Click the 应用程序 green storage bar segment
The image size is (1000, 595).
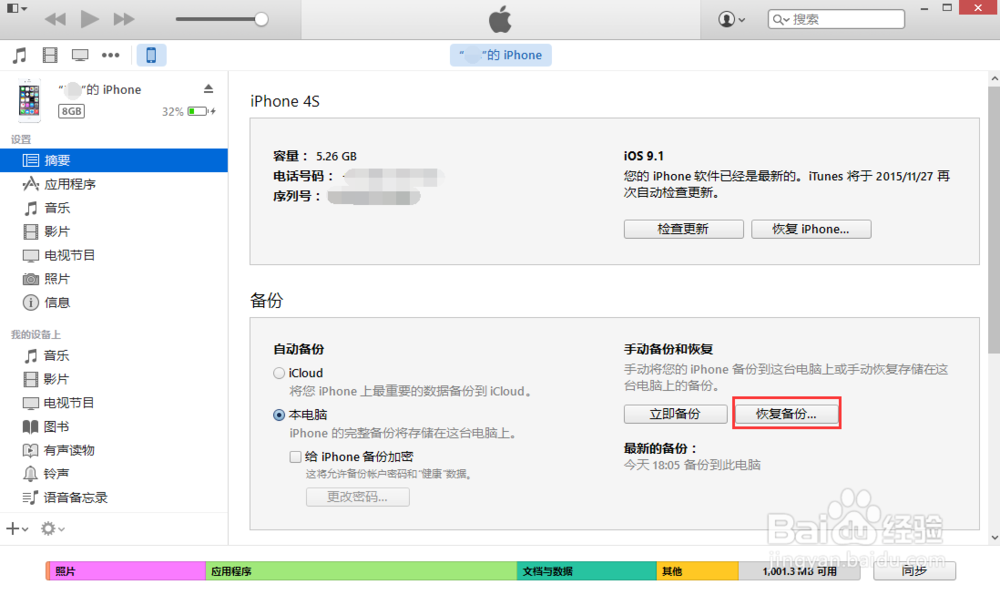[x=361, y=571]
